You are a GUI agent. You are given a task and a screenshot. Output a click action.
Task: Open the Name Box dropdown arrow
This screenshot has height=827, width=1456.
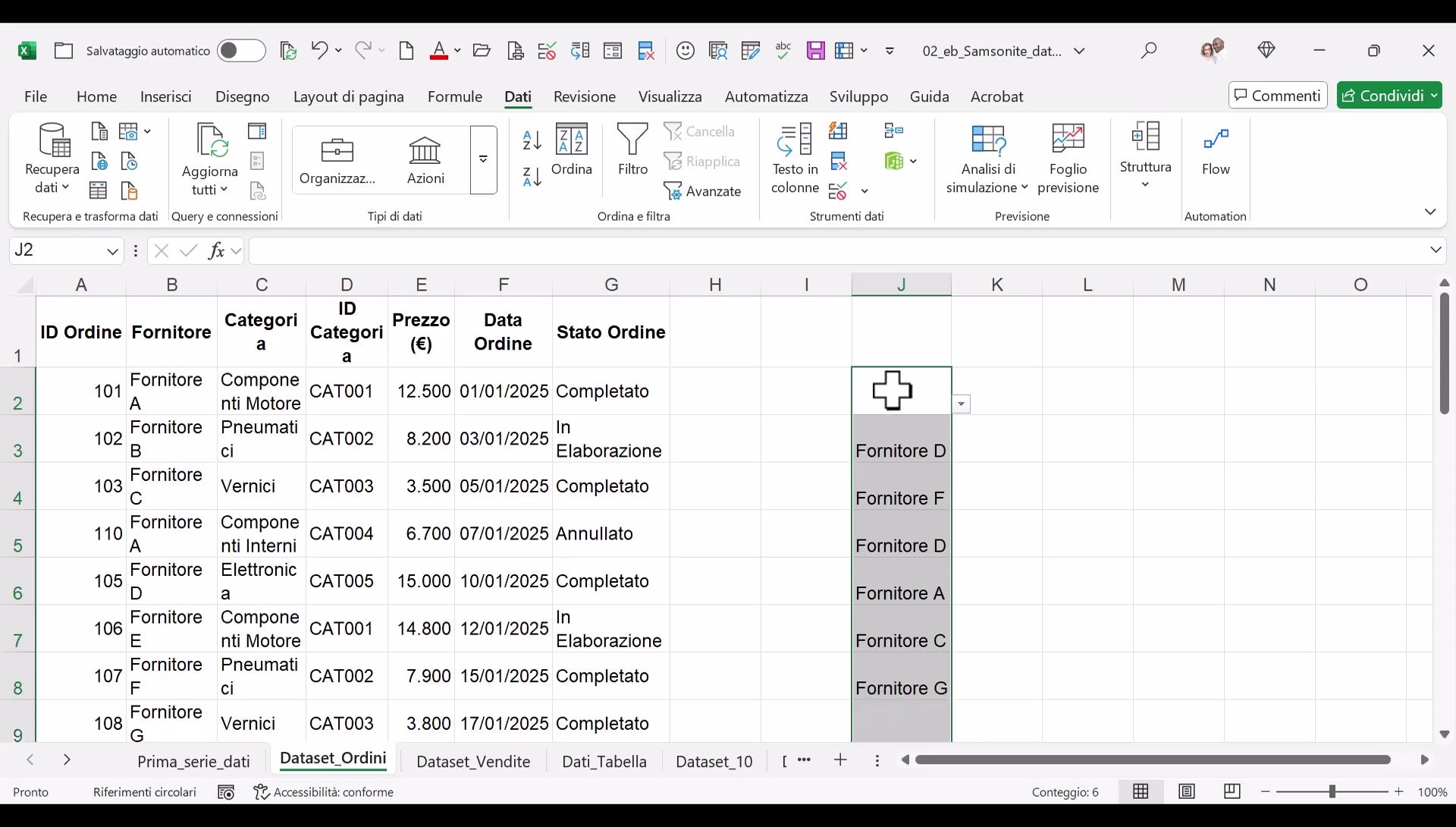click(112, 251)
